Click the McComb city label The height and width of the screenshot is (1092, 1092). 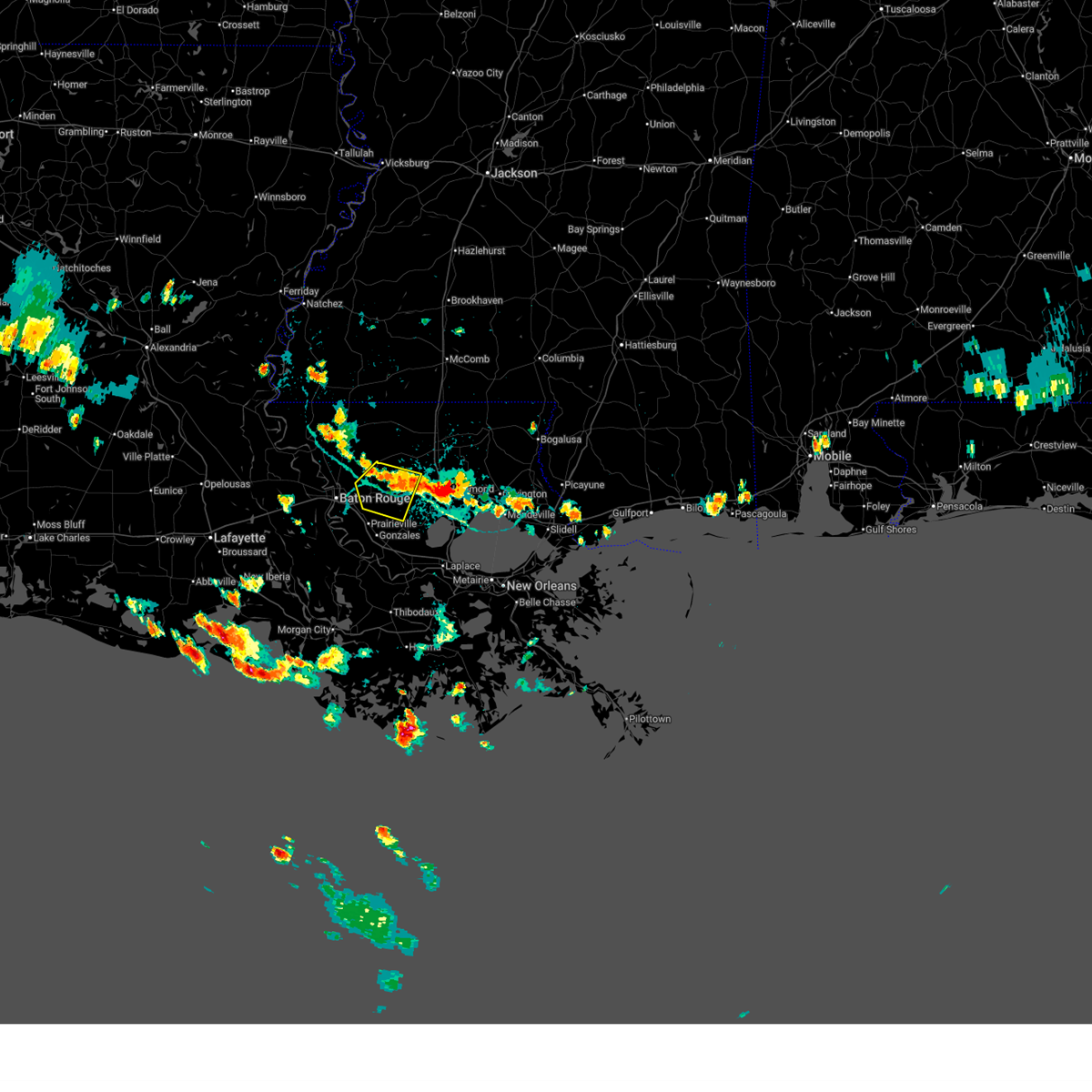pos(470,359)
